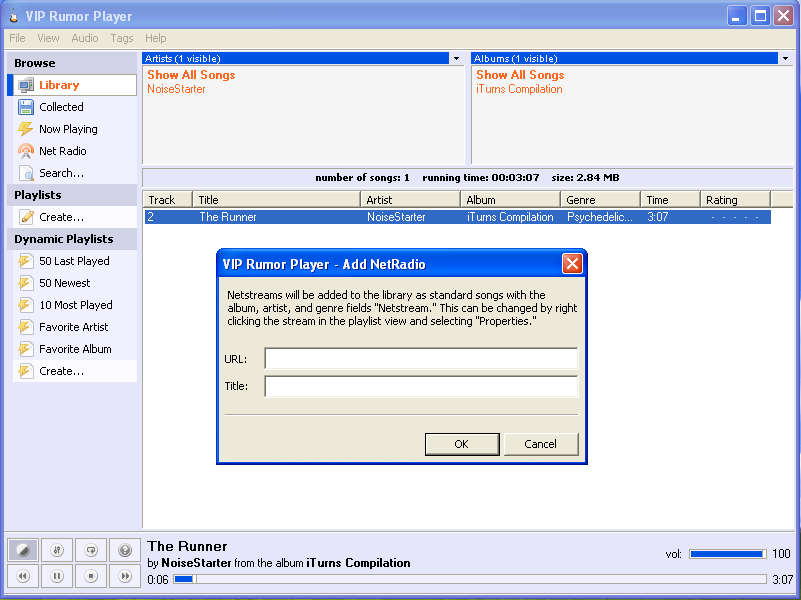
Task: Click the Title input field
Action: click(x=421, y=386)
